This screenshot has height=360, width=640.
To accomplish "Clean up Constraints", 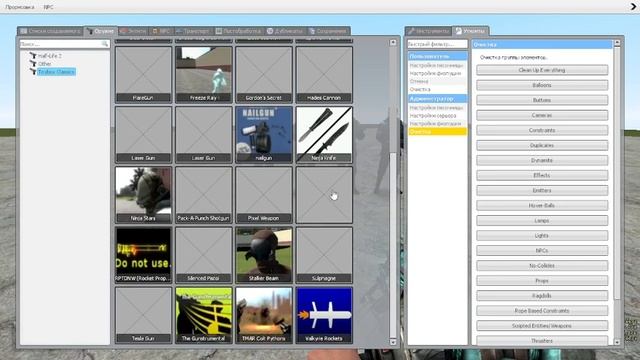I will [542, 130].
